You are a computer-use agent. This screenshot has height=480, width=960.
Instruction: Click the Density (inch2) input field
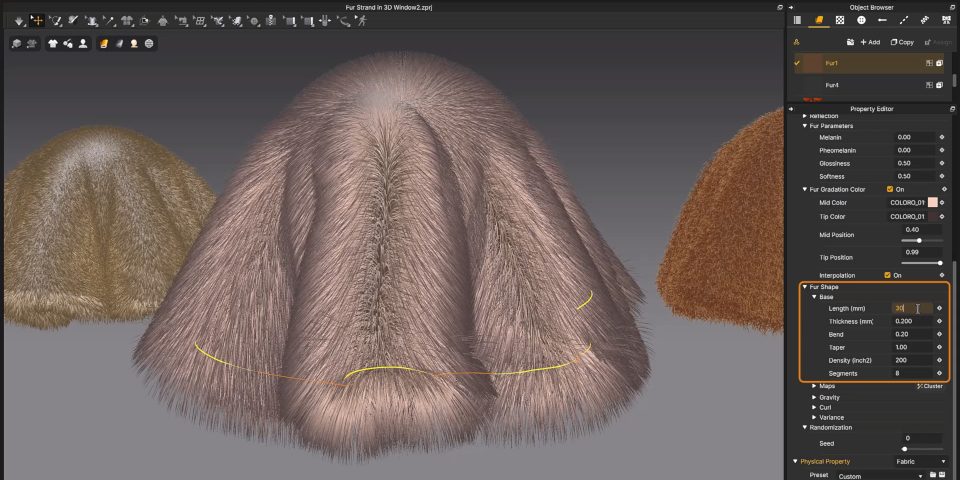[x=911, y=360]
